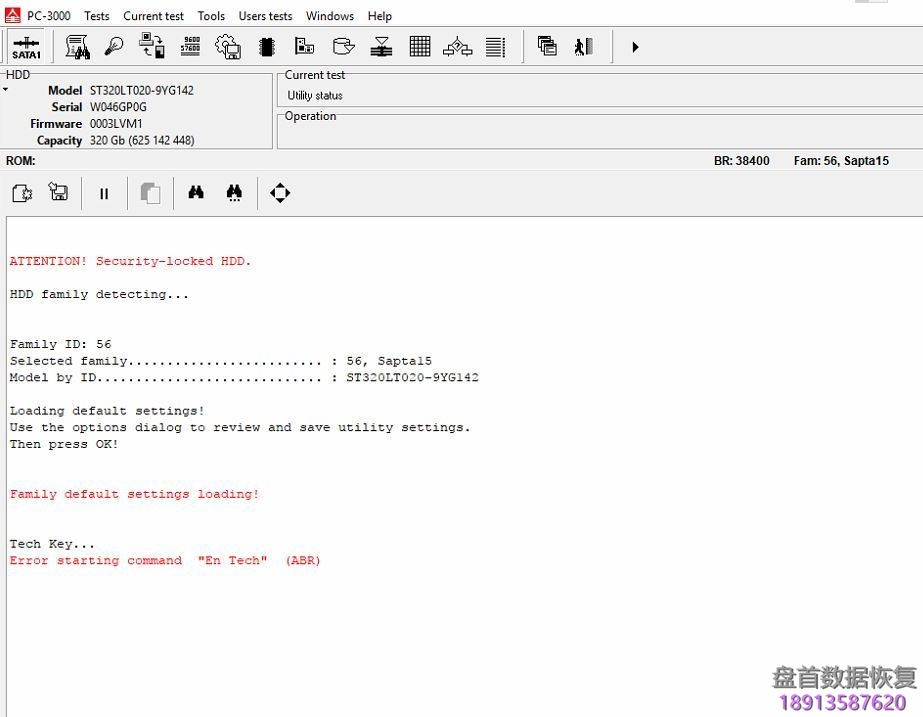
Task: Click the exit running-man icon
Action: (584, 46)
